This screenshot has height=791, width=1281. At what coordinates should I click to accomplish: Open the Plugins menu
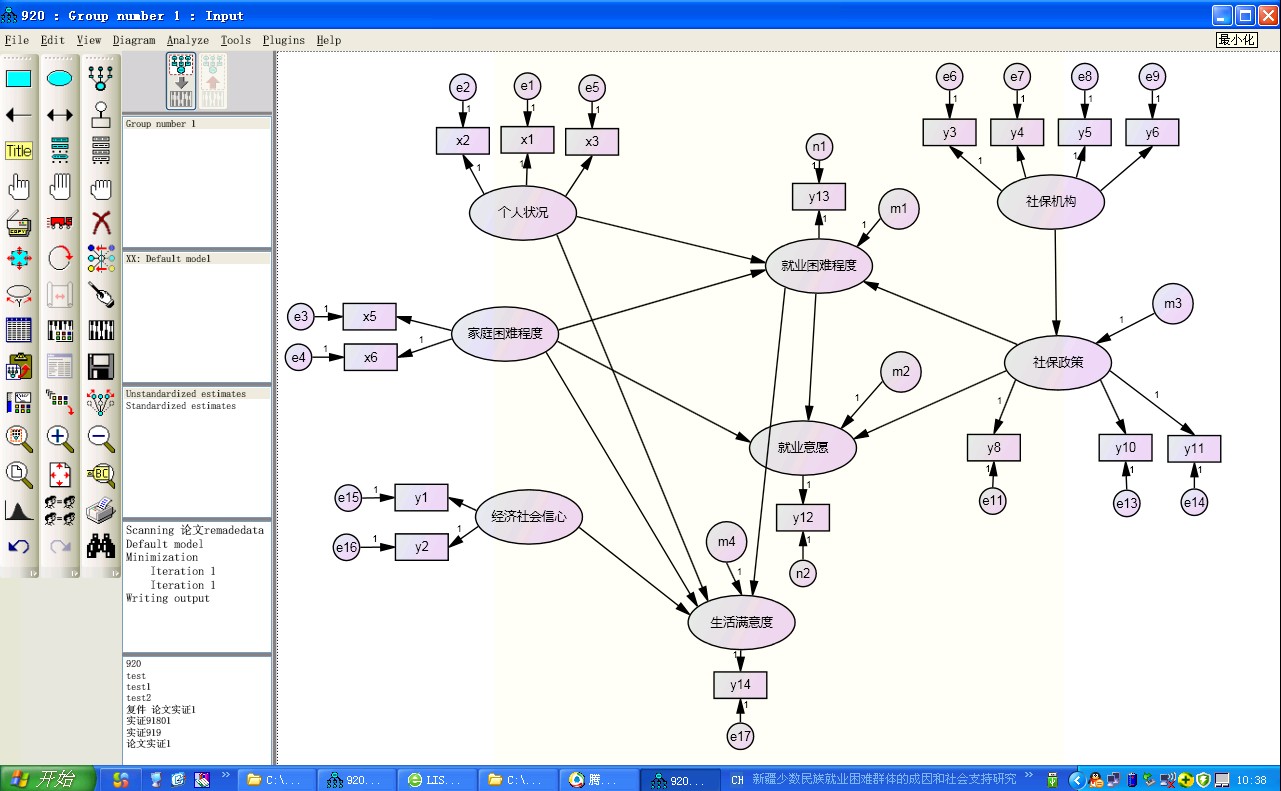[284, 40]
